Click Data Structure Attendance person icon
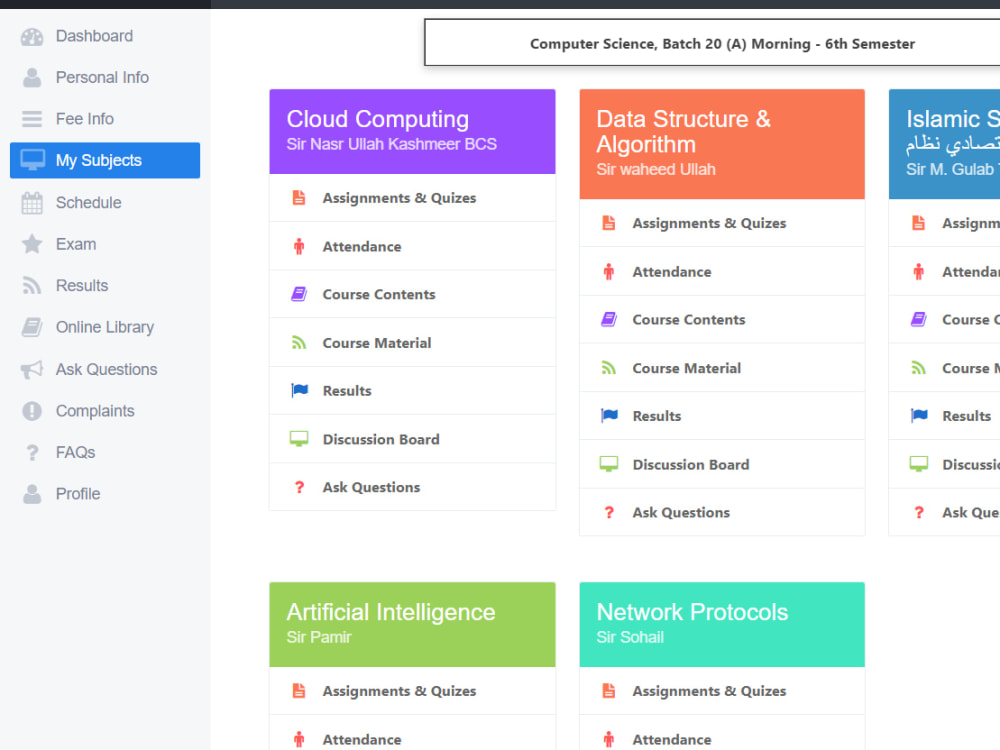1000x750 pixels. [x=608, y=272]
